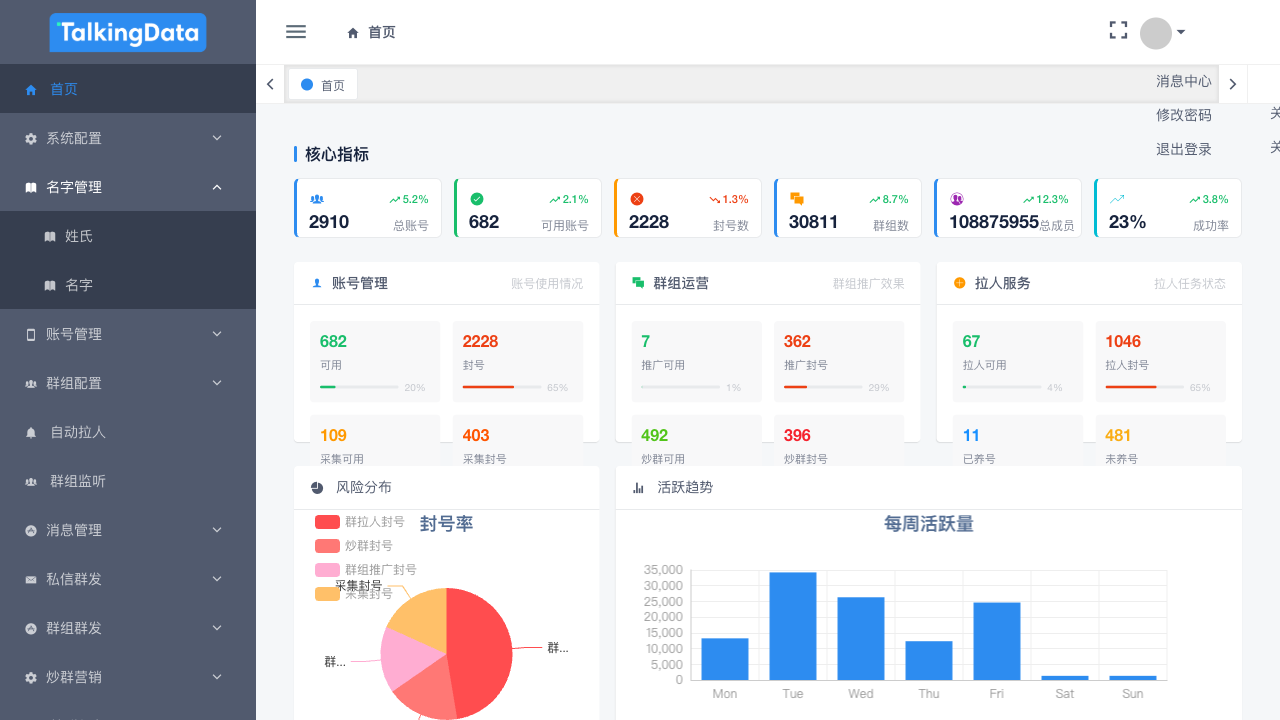Open the user avatar dropdown
1280x720 pixels.
[1162, 32]
